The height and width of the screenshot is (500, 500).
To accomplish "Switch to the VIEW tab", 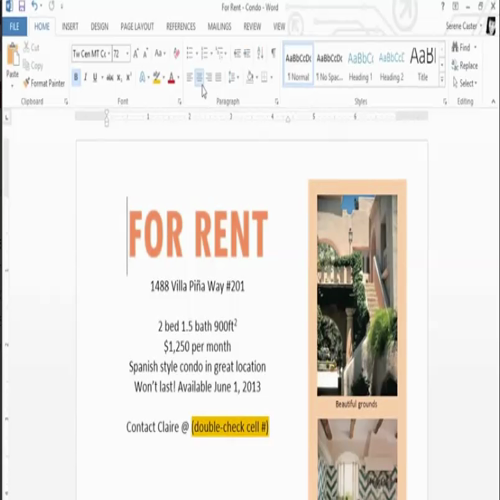I will tap(279, 26).
